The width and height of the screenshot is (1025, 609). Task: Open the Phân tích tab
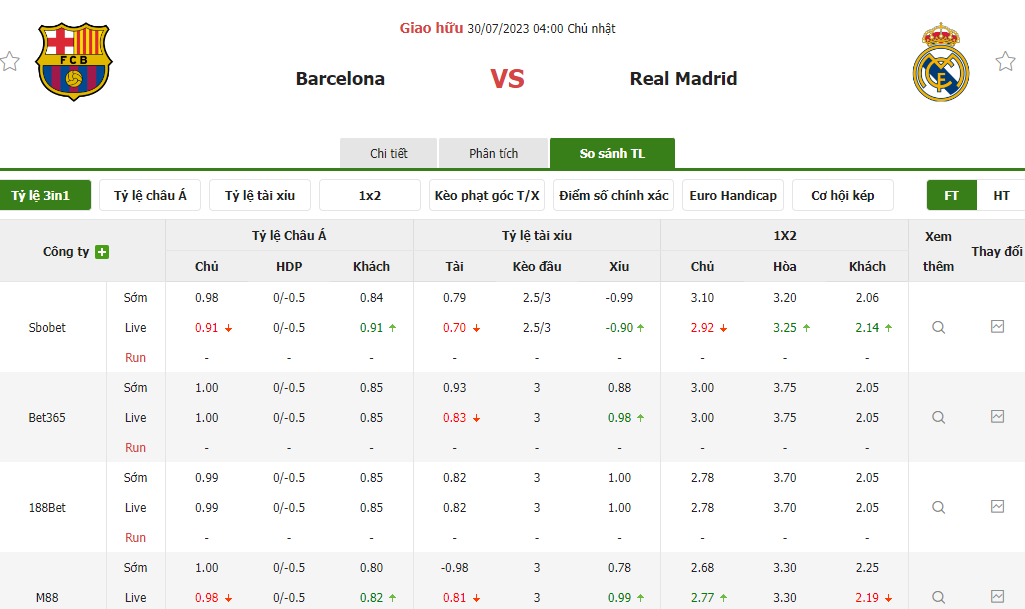point(494,153)
